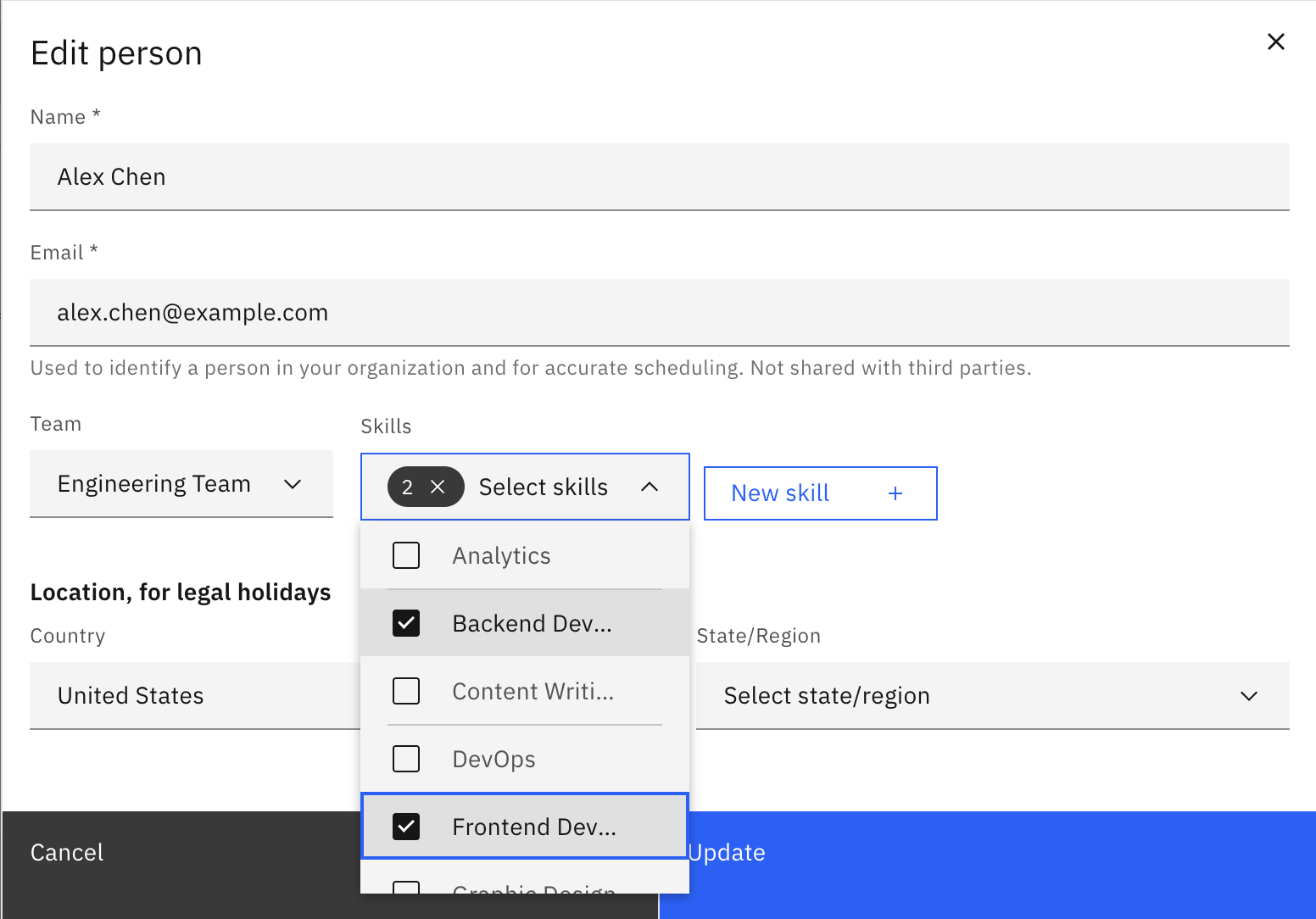Click the state/region chevron arrow
The image size is (1316, 919).
tap(1248, 696)
